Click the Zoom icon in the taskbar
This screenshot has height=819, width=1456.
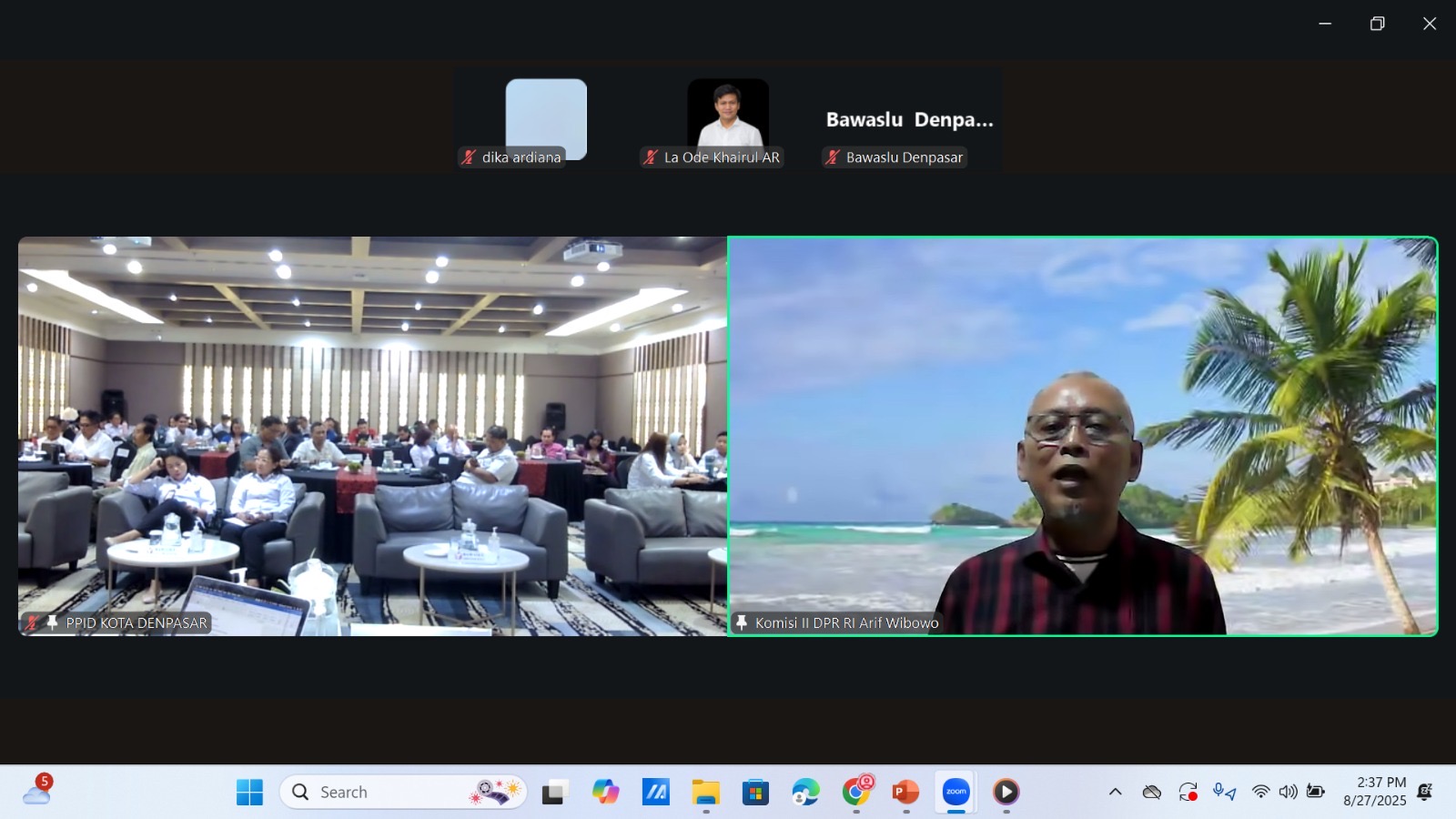pos(955,792)
